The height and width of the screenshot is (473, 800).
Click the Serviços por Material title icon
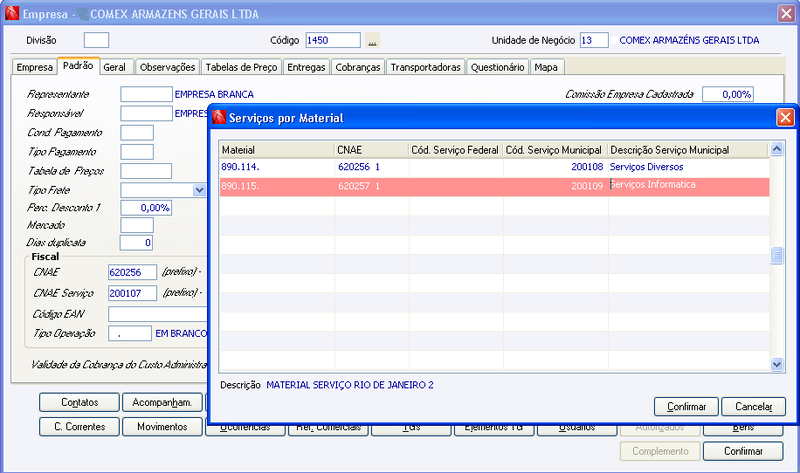[x=219, y=117]
